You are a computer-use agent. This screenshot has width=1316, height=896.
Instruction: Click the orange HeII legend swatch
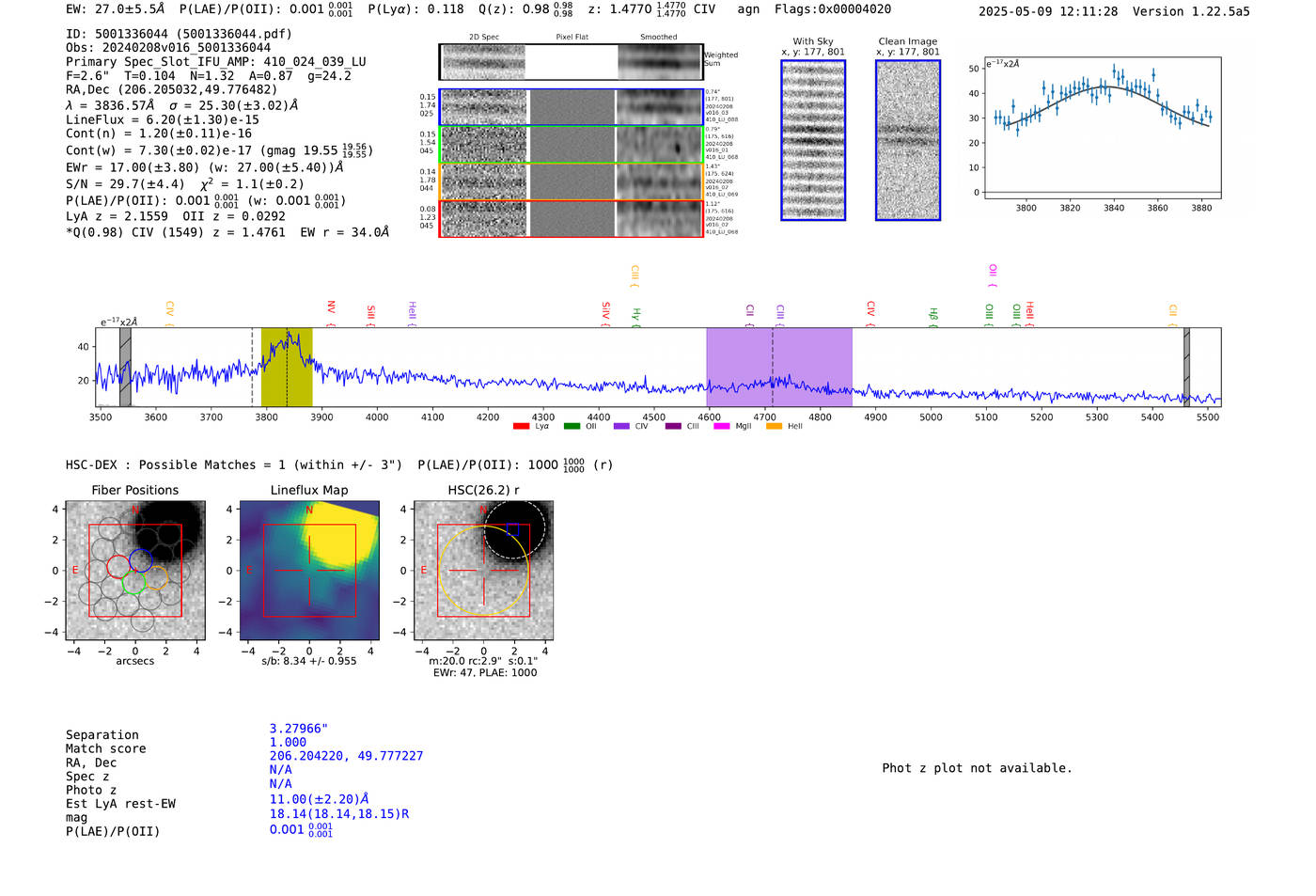774,426
